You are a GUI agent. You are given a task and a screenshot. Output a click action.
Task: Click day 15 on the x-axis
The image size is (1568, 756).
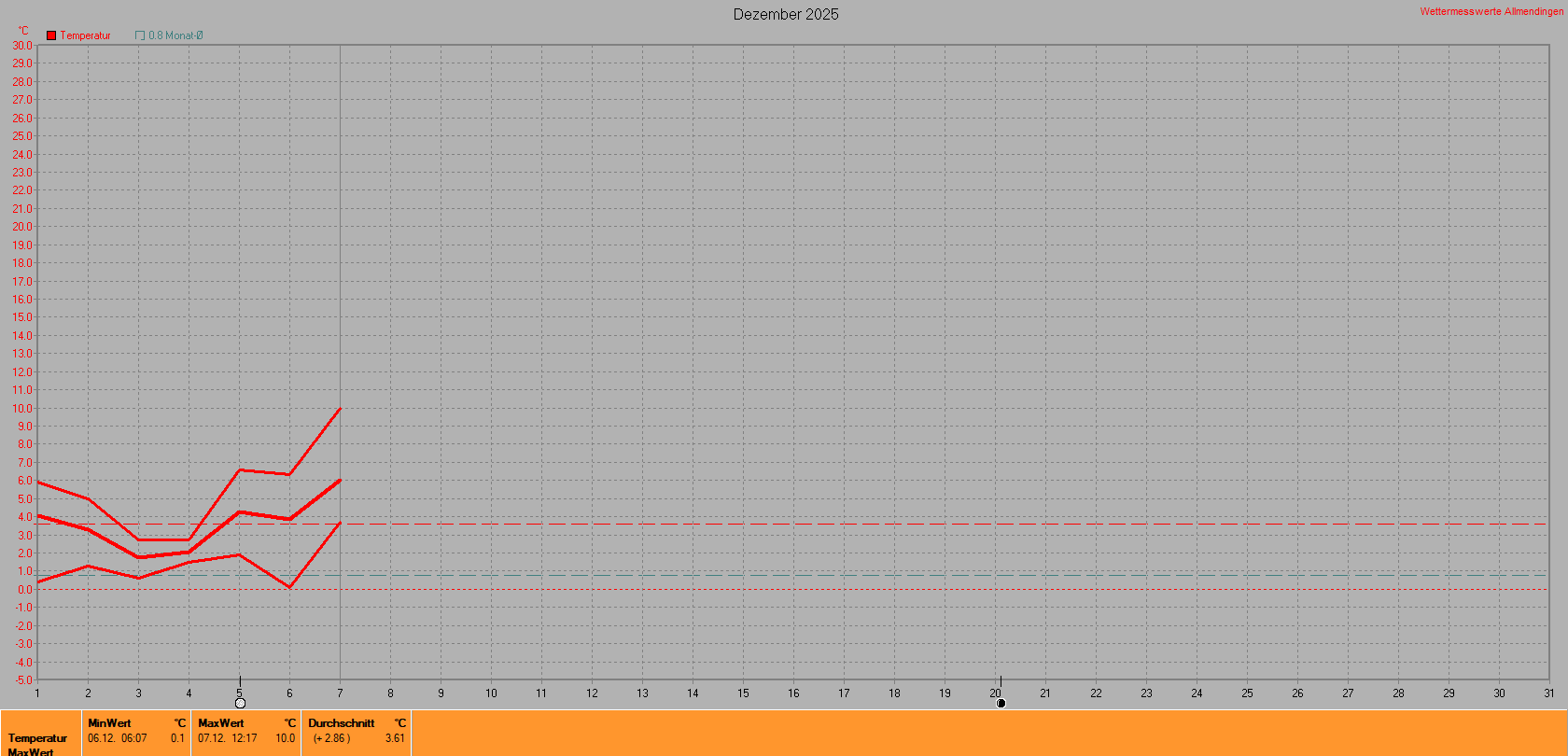[743, 693]
